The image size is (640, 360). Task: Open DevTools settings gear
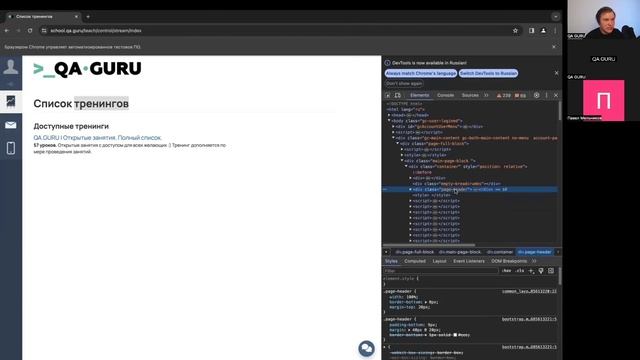536,95
